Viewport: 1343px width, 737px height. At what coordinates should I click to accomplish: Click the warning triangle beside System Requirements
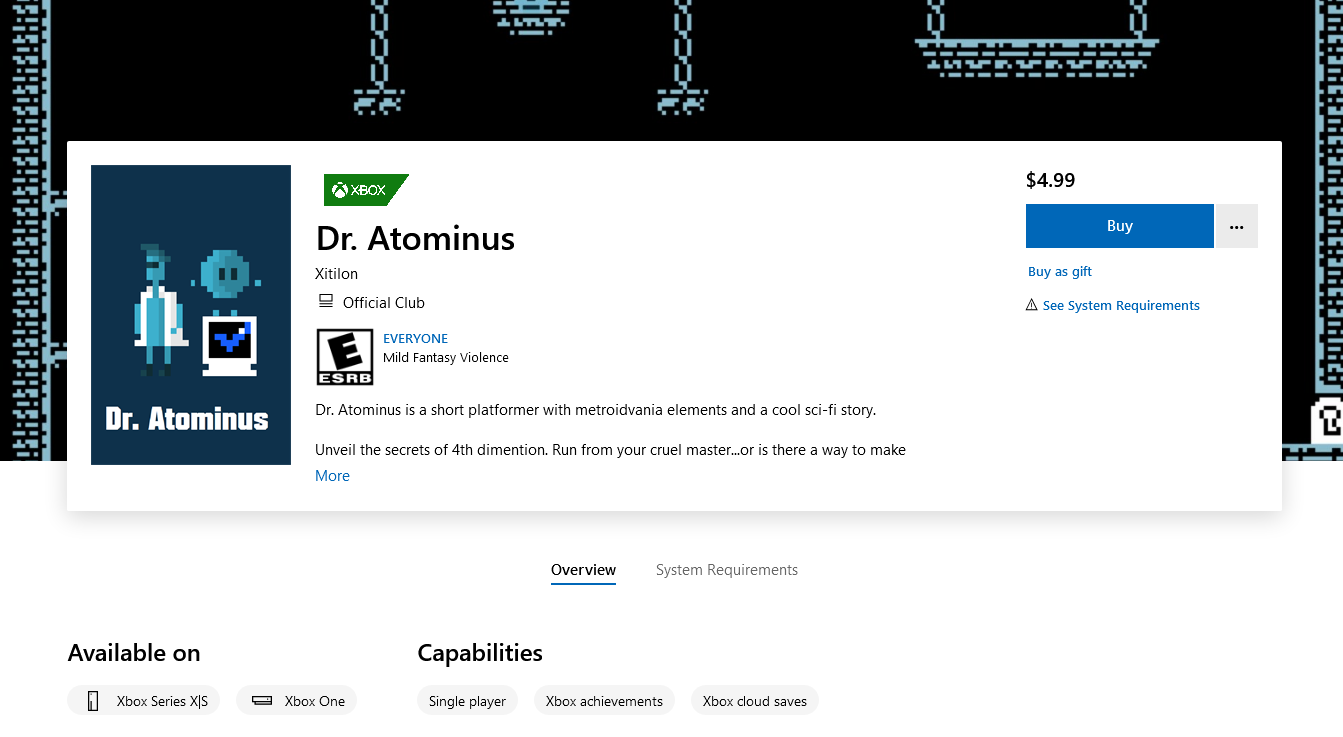click(1032, 305)
